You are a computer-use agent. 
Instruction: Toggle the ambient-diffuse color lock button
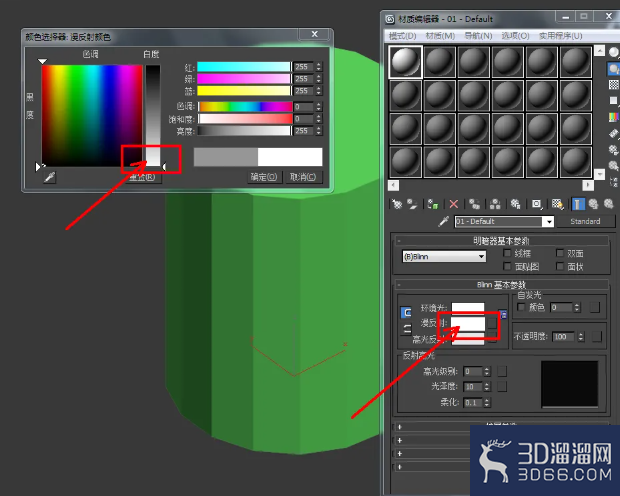pyautogui.click(x=406, y=312)
